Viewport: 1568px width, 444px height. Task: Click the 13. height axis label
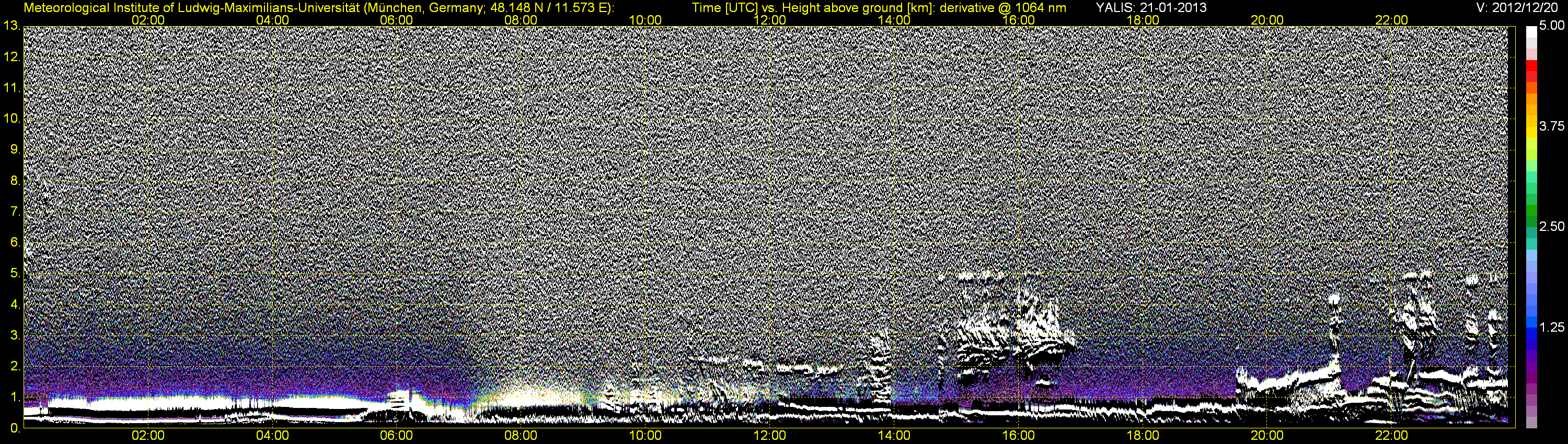11,26
